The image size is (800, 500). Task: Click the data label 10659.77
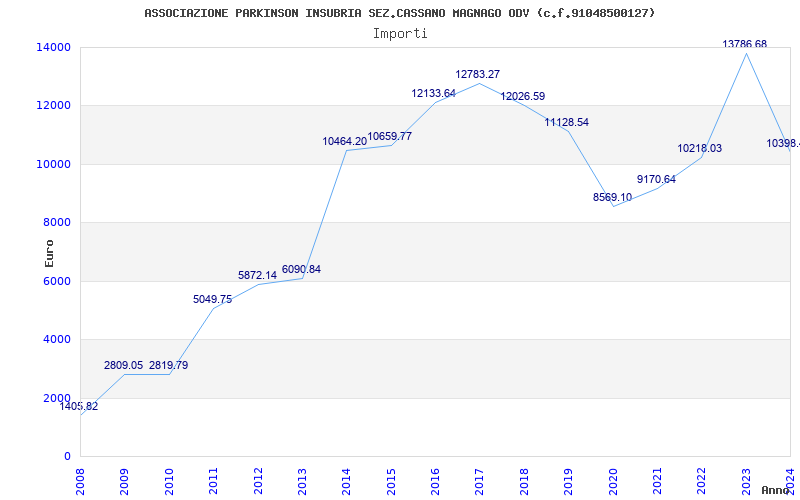[389, 136]
